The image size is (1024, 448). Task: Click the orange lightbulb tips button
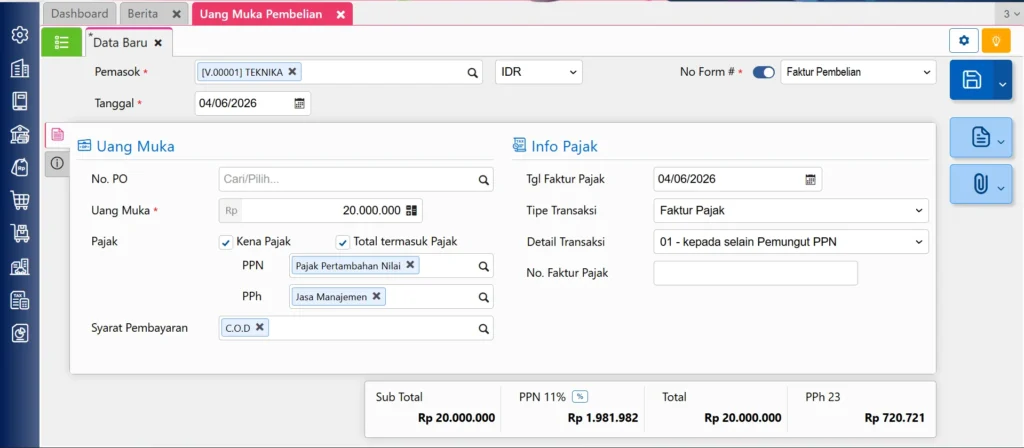click(996, 40)
